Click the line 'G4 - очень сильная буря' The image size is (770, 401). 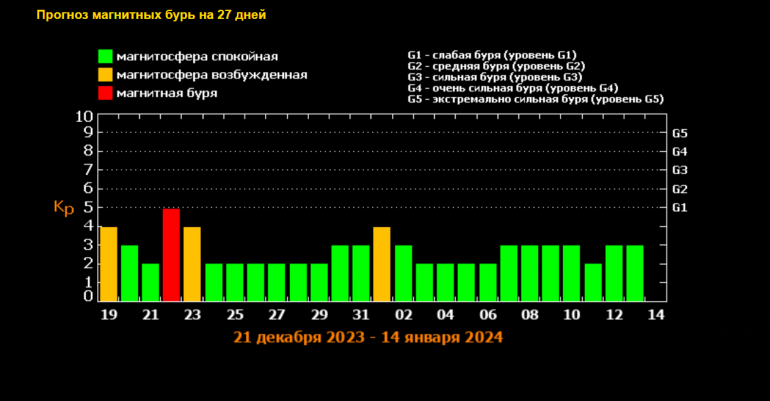513,88
